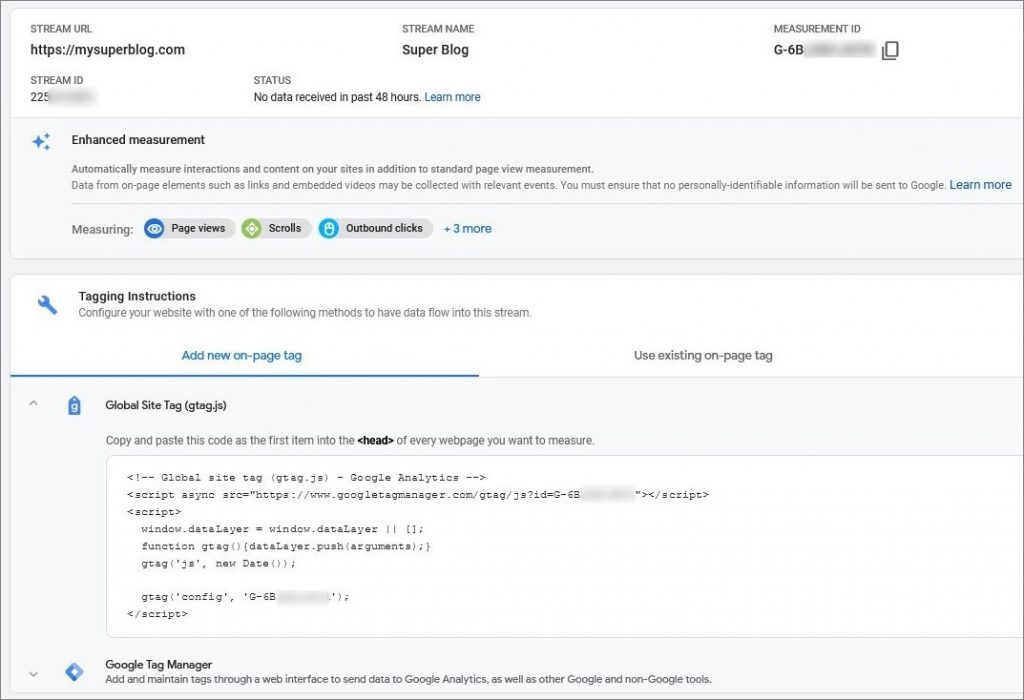
Task: Open the Use existing on-page tag tab
Action: (702, 355)
